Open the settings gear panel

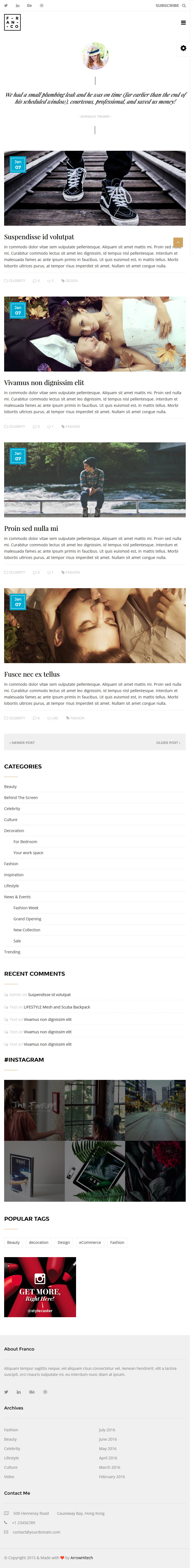(183, 48)
